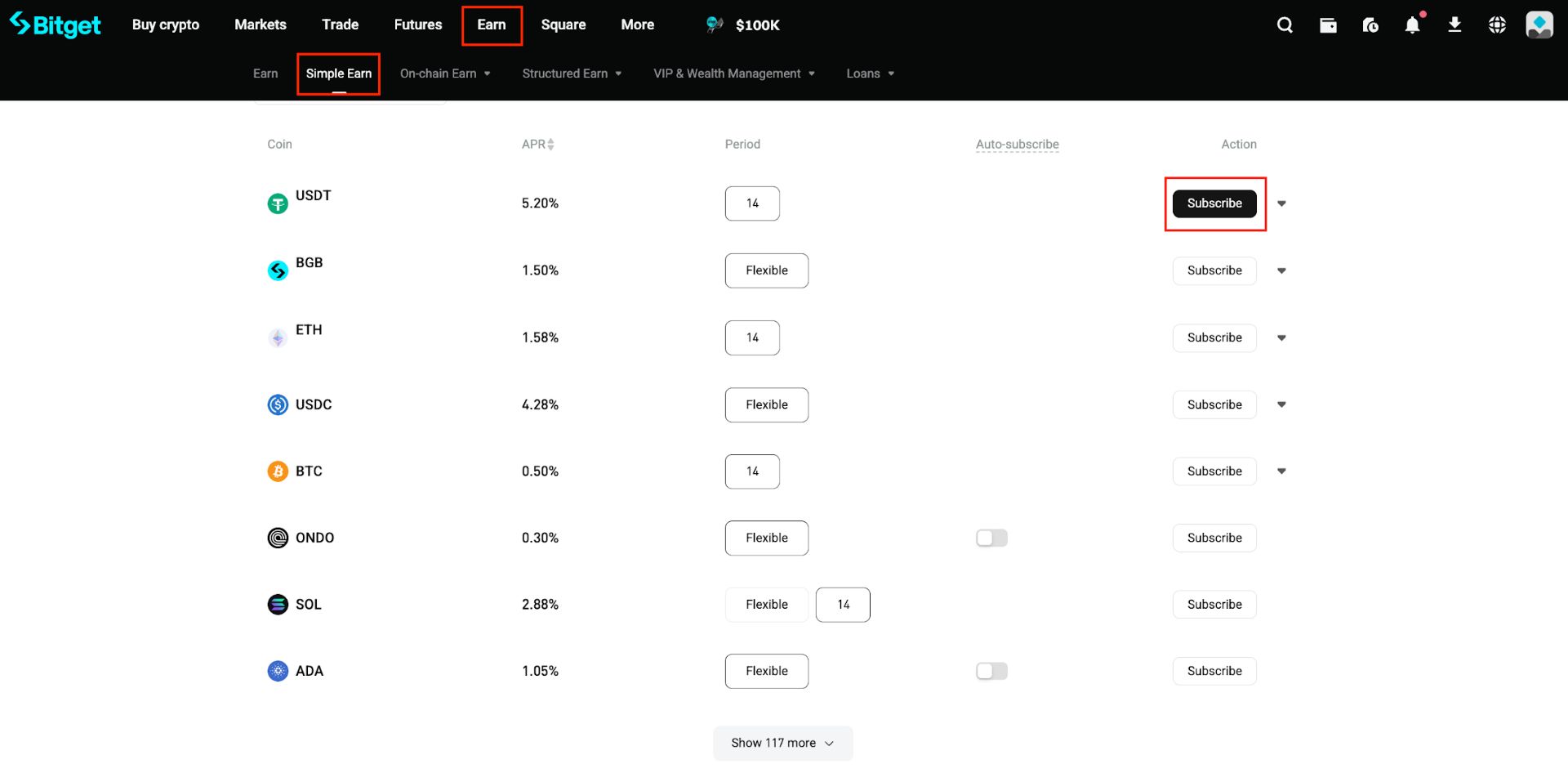The height and width of the screenshot is (773, 1568).
Task: Select the 14-day period for USDT
Action: (x=752, y=203)
